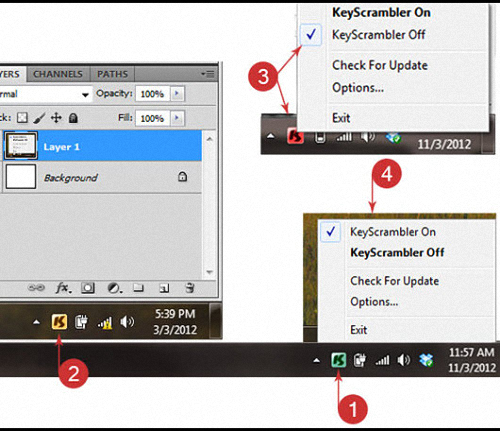The image size is (500, 431).
Task: Click the link layers chain icon
Action: pos(36,287)
